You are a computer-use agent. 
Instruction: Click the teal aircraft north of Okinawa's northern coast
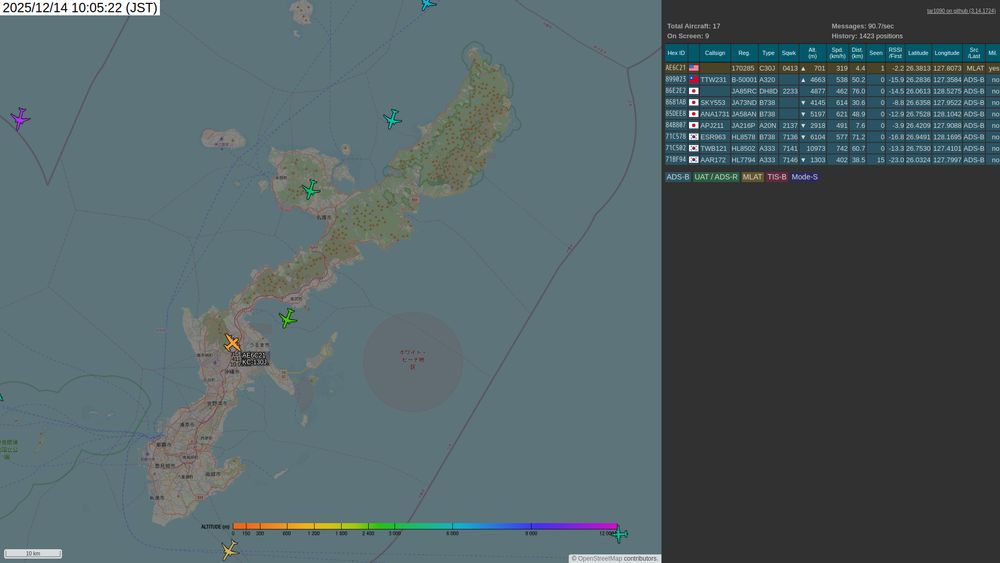tap(392, 119)
